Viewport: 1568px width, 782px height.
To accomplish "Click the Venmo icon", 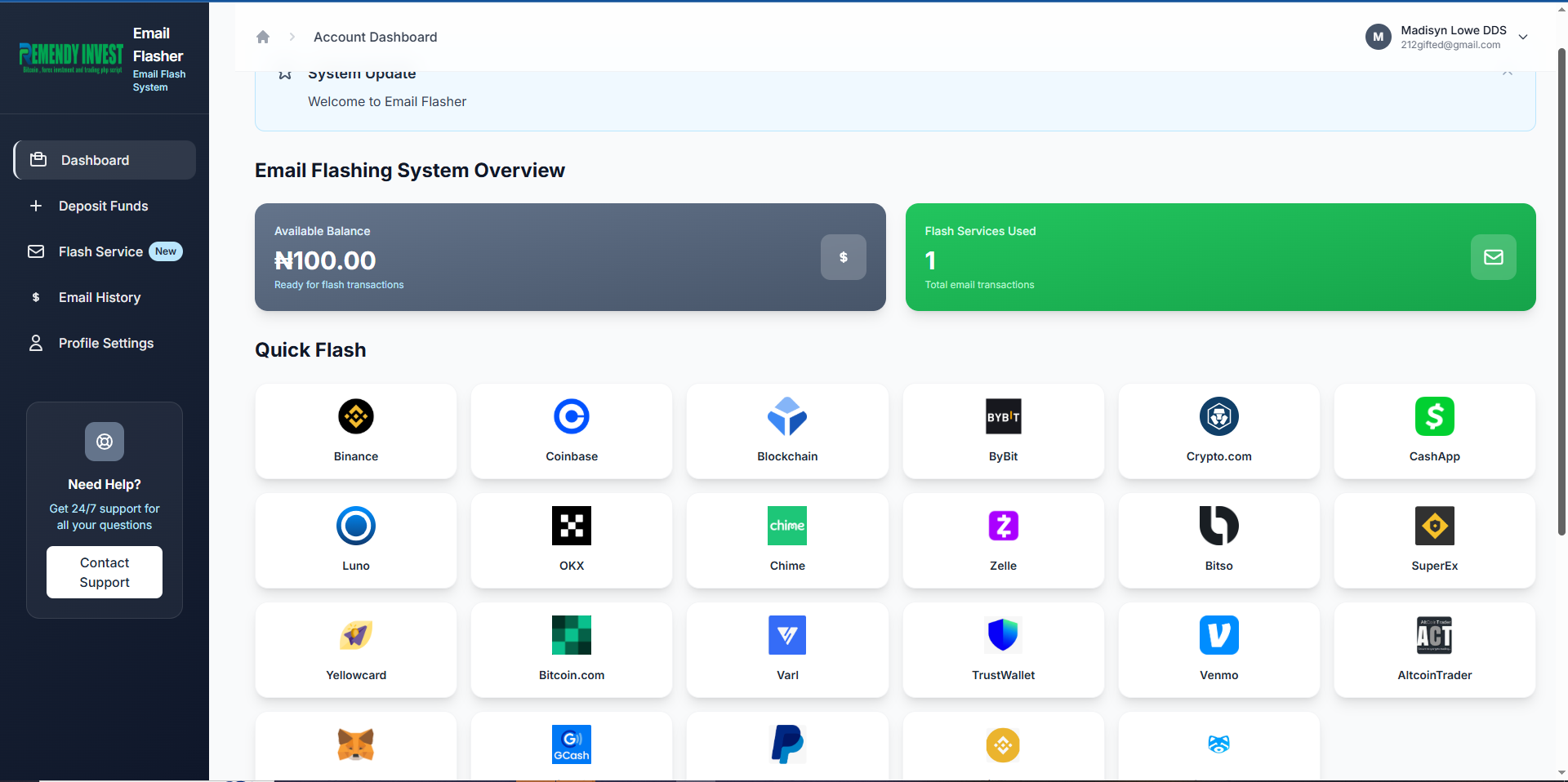I will coord(1218,636).
